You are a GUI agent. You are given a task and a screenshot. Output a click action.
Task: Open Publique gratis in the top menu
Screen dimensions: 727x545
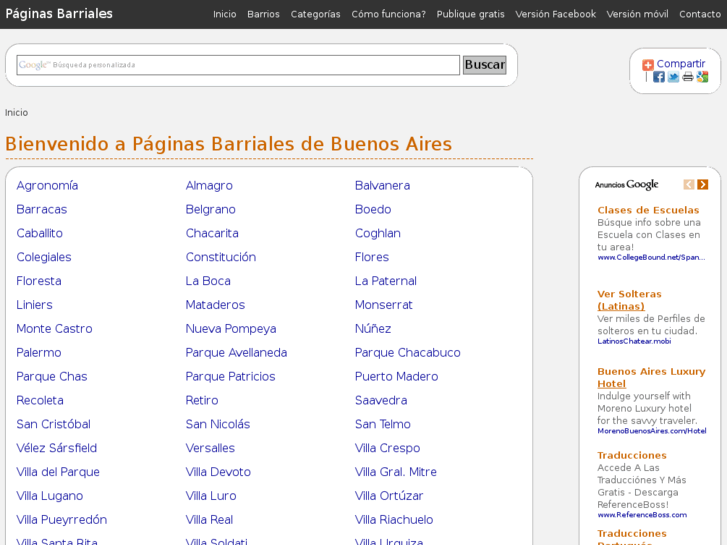click(x=470, y=14)
